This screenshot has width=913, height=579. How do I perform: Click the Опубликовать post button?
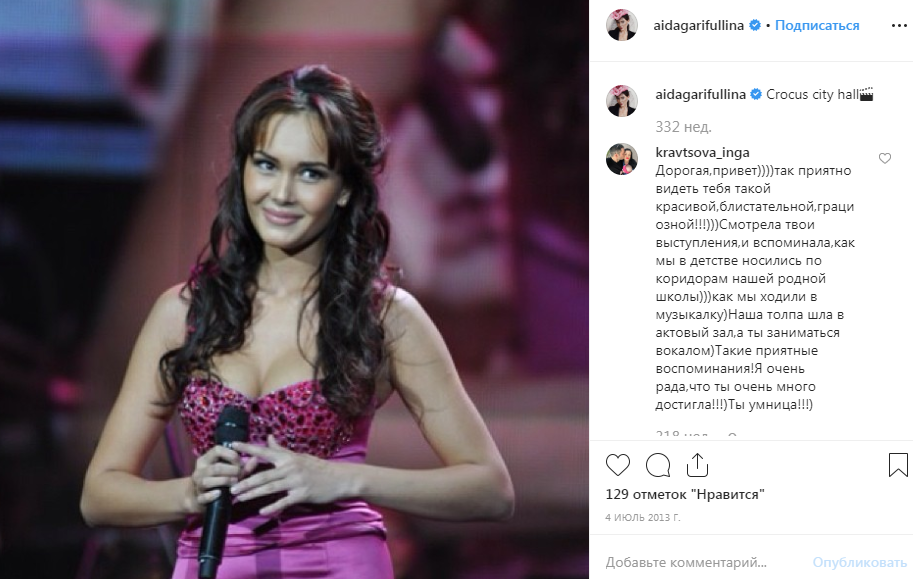(x=859, y=562)
